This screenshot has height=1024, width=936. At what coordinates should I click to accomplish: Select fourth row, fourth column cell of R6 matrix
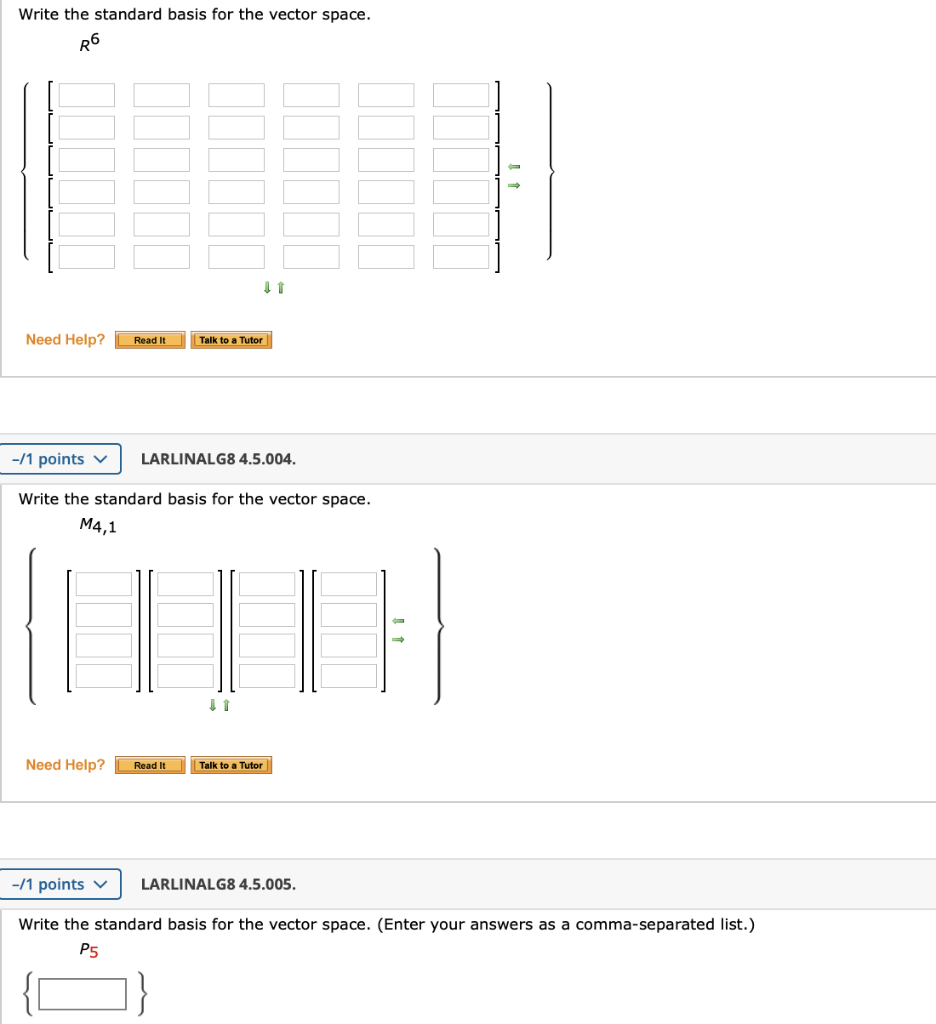[x=311, y=192]
